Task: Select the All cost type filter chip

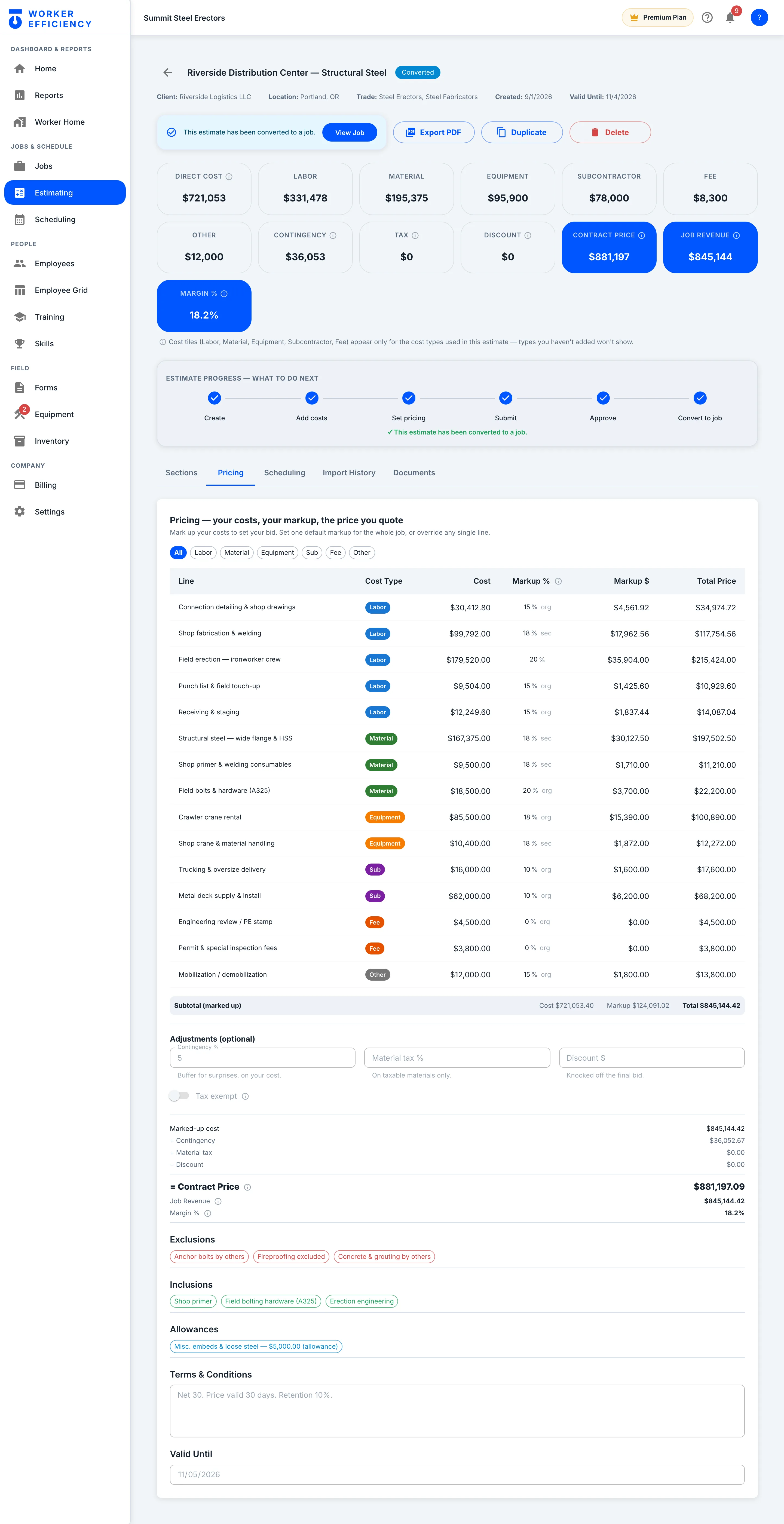Action: tap(178, 553)
